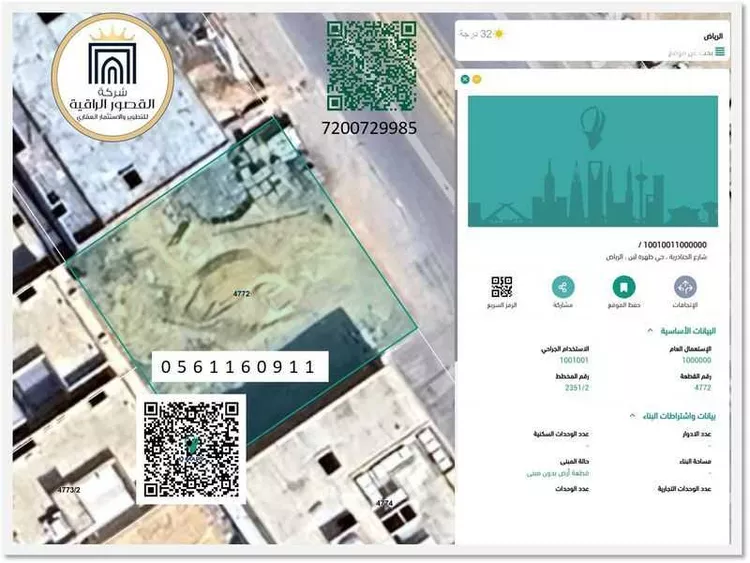The height and width of the screenshot is (563, 750).
Task: Click the رقم المخطط field label
Action: point(572,376)
